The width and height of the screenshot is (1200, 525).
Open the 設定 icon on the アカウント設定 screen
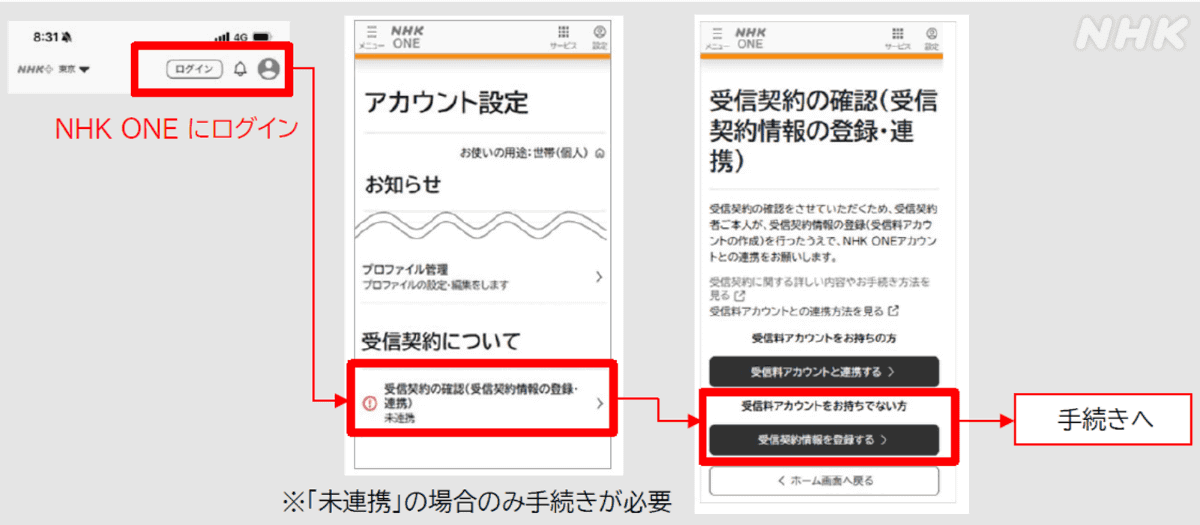598,36
